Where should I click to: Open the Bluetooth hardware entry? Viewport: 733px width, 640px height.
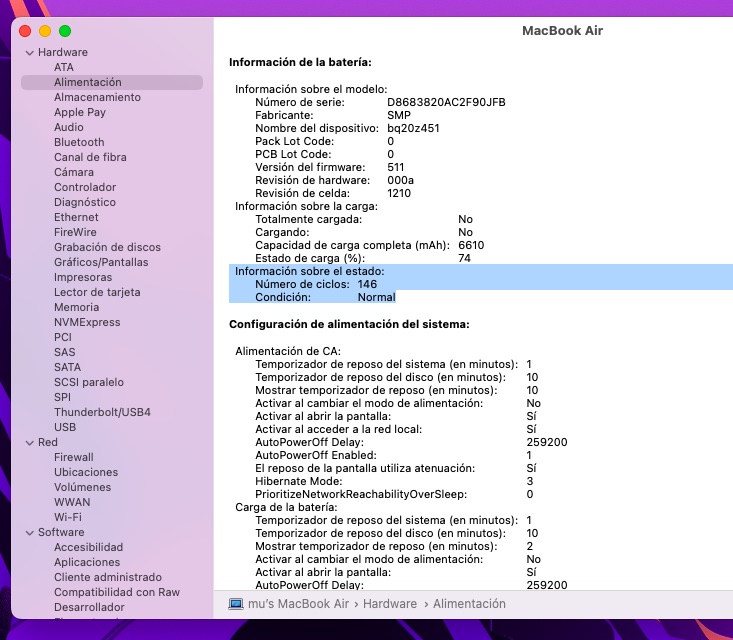(79, 142)
